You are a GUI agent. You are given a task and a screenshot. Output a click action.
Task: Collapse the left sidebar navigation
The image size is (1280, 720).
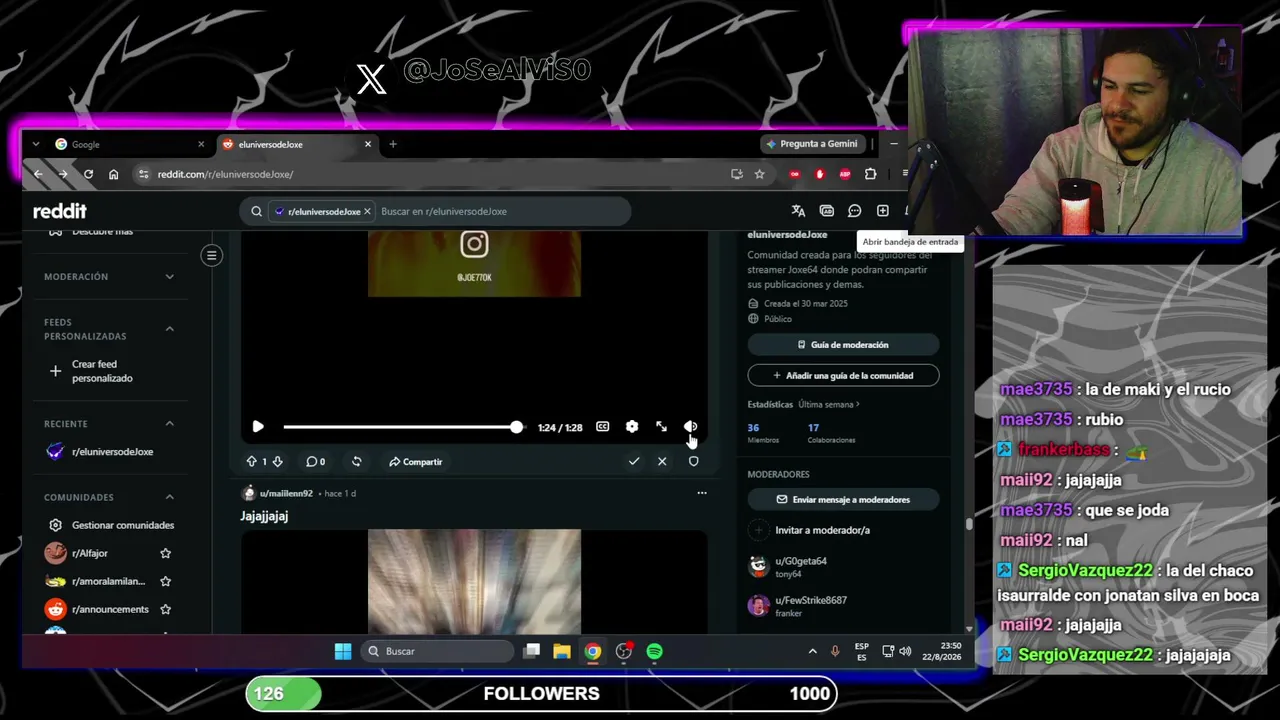211,255
